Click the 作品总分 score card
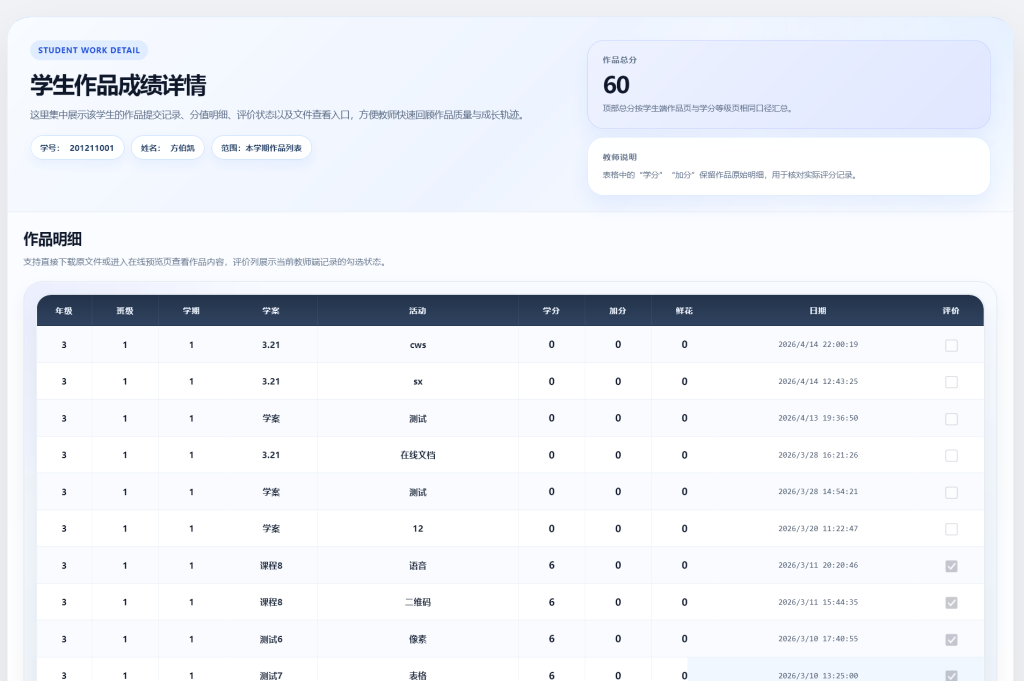Image resolution: width=1024 pixels, height=681 pixels. pos(788,84)
